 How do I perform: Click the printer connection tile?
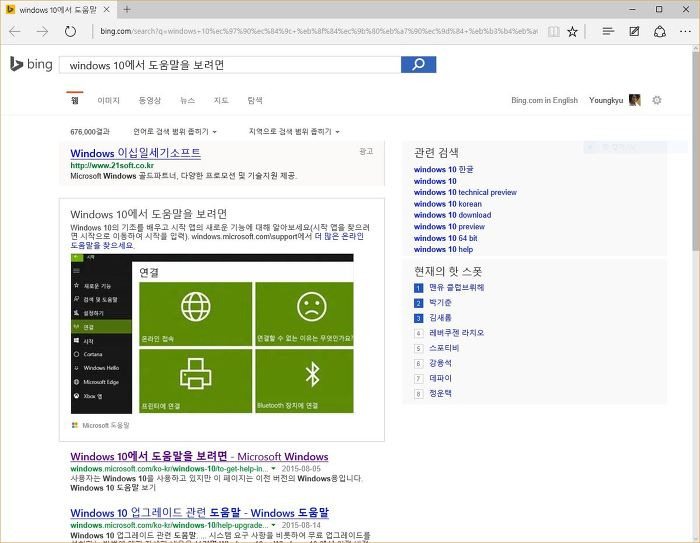coord(196,381)
